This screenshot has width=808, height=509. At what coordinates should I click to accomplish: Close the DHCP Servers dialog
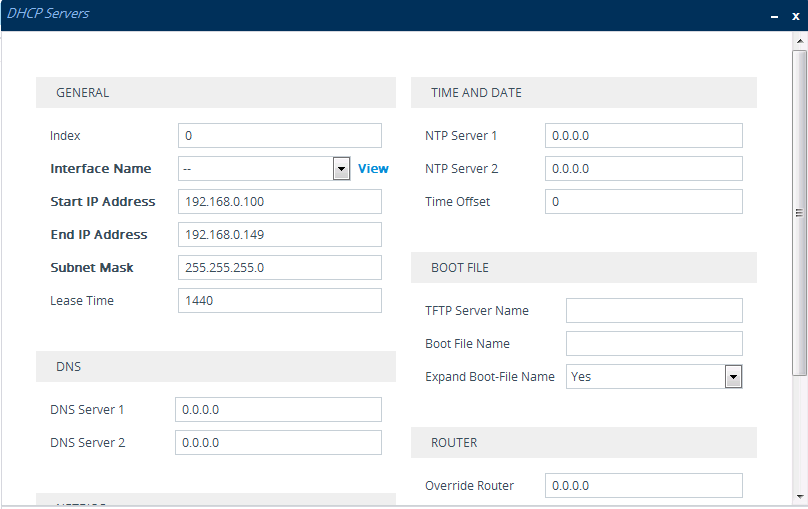(796, 16)
